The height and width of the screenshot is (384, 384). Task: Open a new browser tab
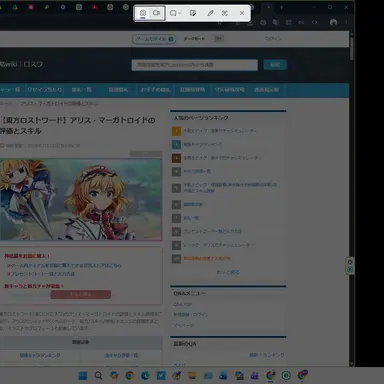pos(281,7)
